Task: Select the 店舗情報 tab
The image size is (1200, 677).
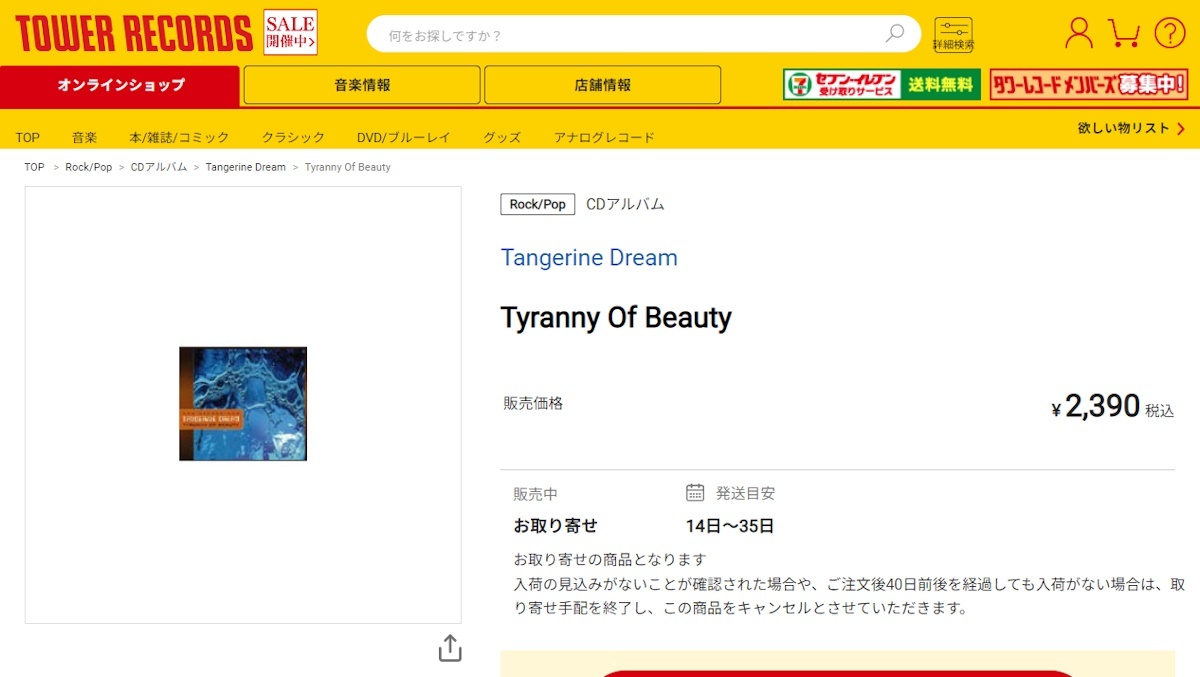Action: 603,85
